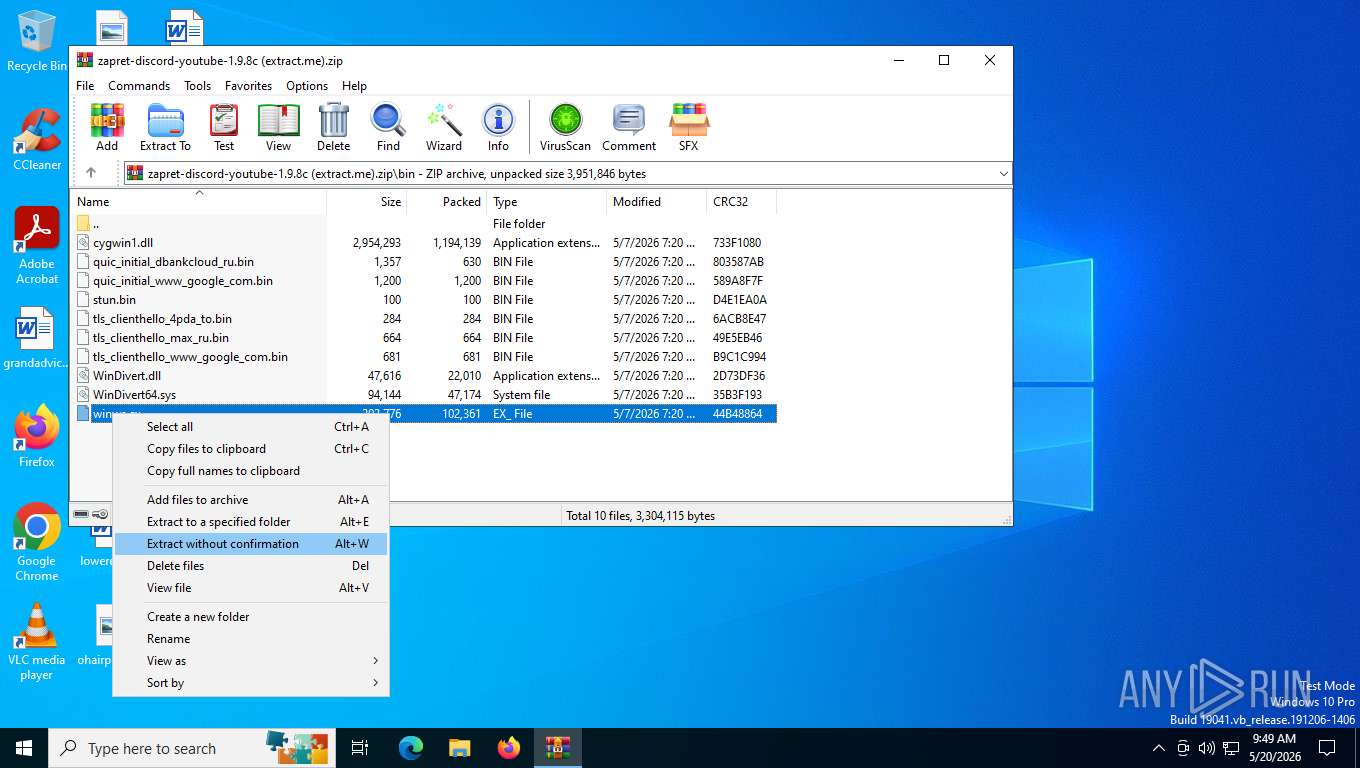Choose Delete files in context menu
The width and height of the screenshot is (1360, 768).
(x=251, y=566)
